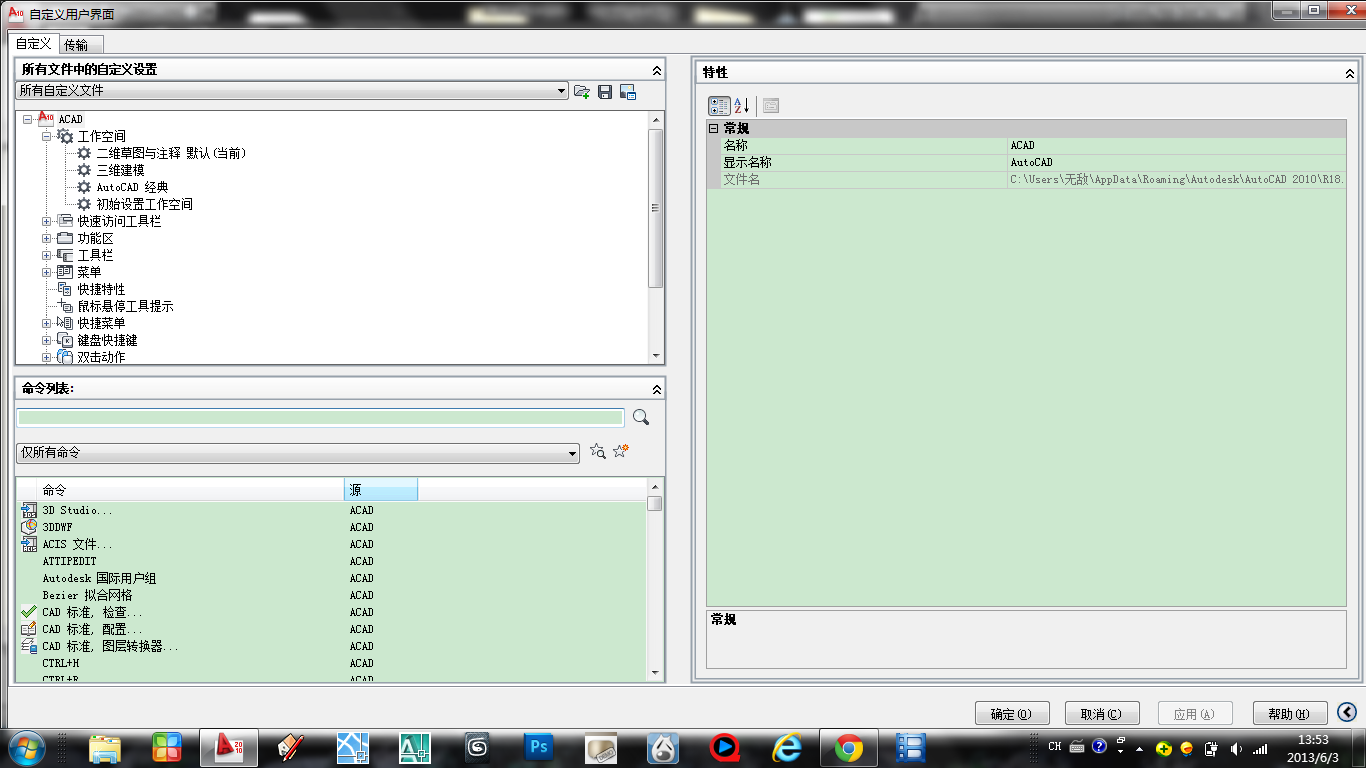Click the checkmark icon for CAD 标准, 检查
This screenshot has width=1366, height=768.
point(29,612)
